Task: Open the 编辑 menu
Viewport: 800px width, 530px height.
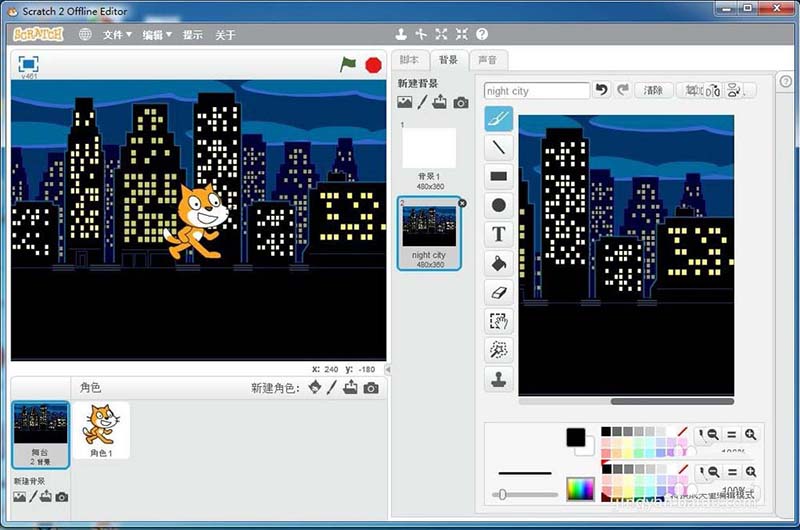Action: point(157,35)
